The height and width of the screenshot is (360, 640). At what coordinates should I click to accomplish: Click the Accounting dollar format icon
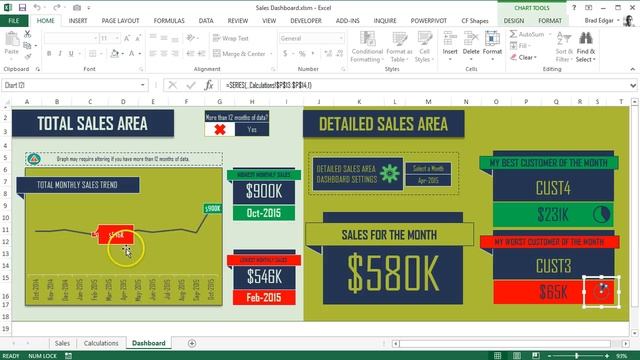[285, 53]
